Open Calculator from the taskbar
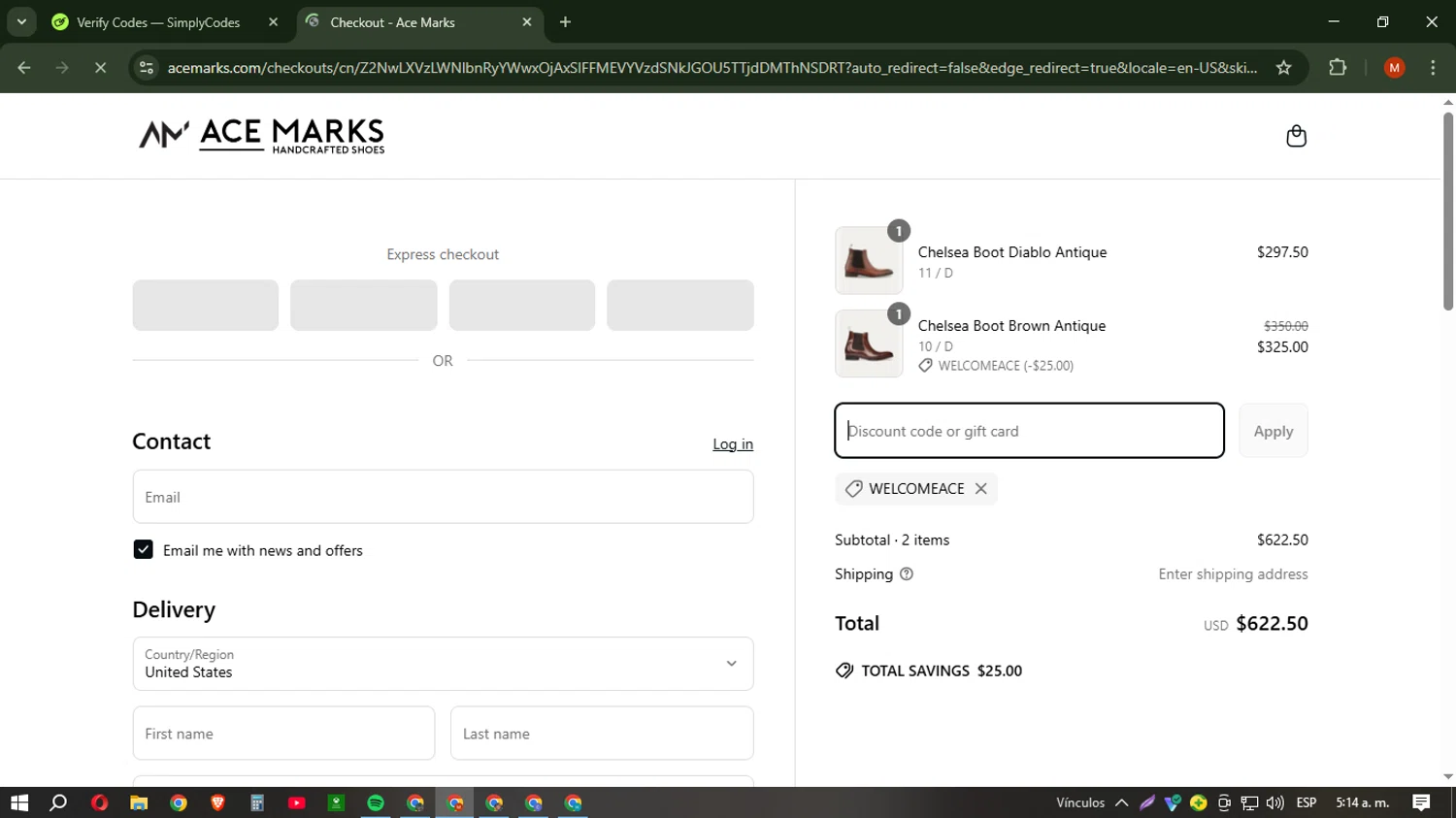The image size is (1456, 818). pos(257,802)
